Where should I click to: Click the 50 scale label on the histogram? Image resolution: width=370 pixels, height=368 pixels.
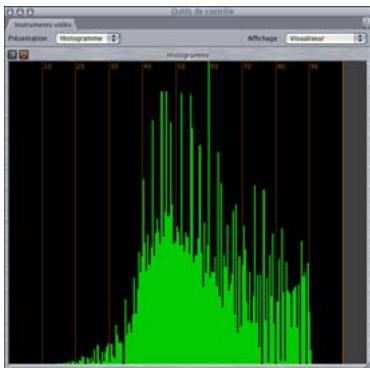click(x=181, y=67)
